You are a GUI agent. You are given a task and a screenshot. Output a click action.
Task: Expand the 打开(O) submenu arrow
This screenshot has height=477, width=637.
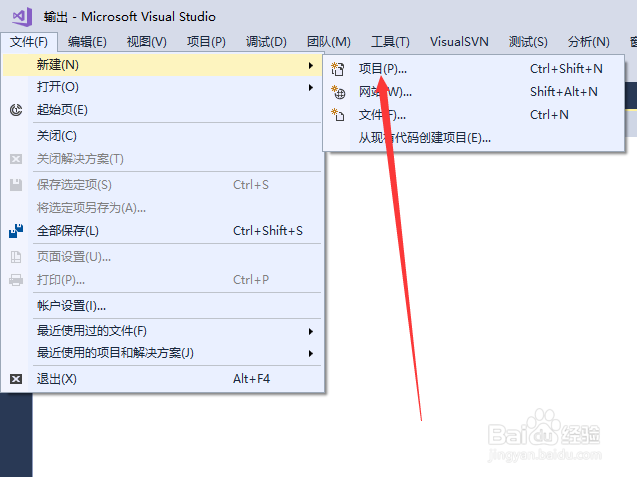pyautogui.click(x=311, y=87)
